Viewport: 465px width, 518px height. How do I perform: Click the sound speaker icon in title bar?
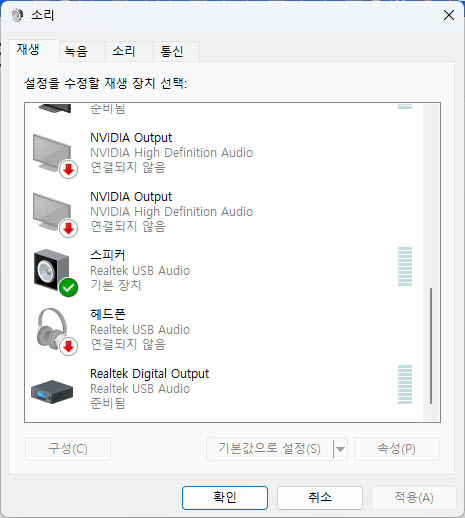tap(17, 15)
